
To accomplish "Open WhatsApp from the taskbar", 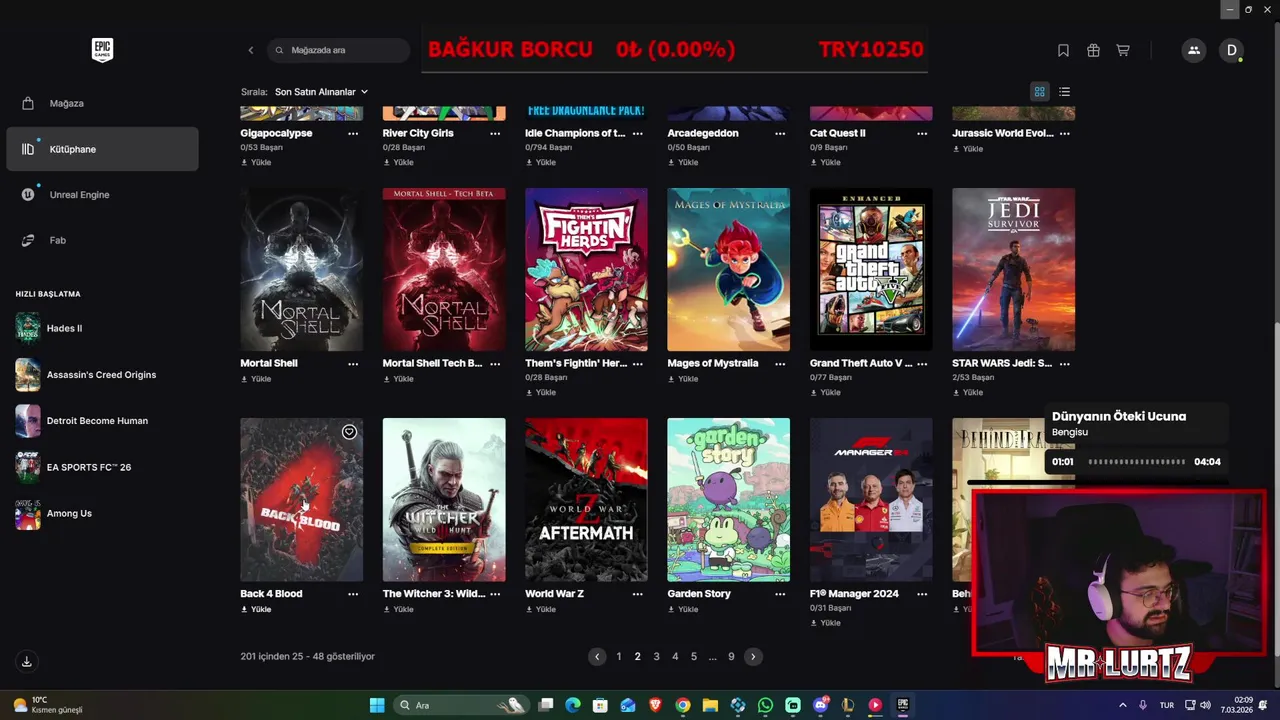I will 765,705.
